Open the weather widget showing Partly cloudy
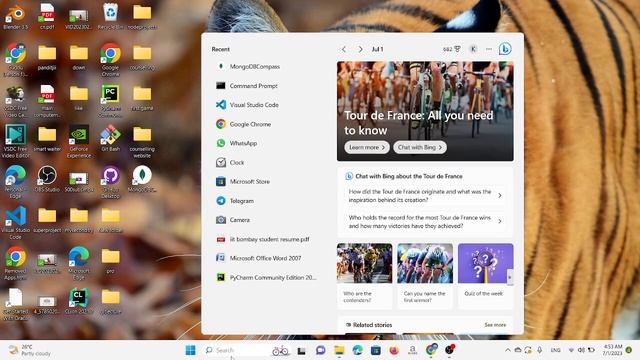This screenshot has width=640, height=360. [31, 350]
